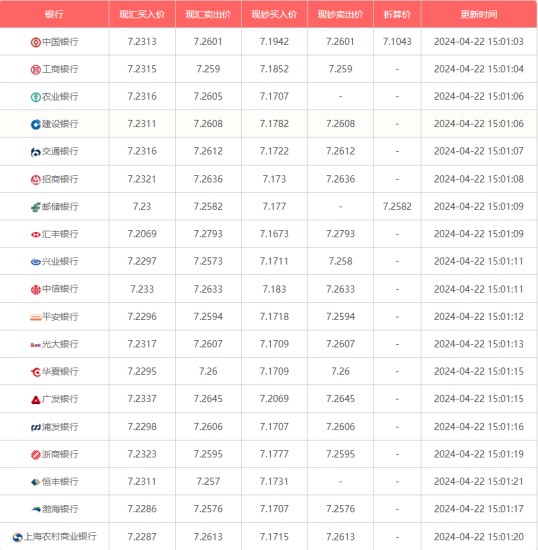Select the 现钞卖出价 column header
Image resolution: width=538 pixels, height=550 pixels.
click(x=340, y=14)
